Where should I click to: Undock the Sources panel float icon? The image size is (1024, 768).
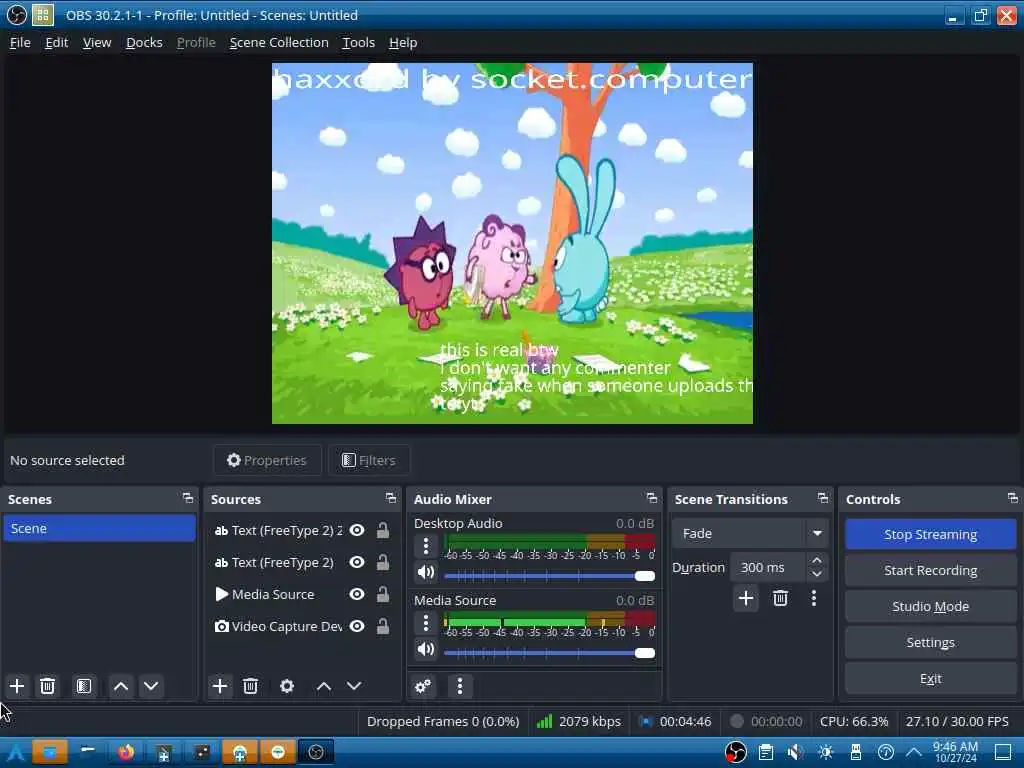pos(391,498)
